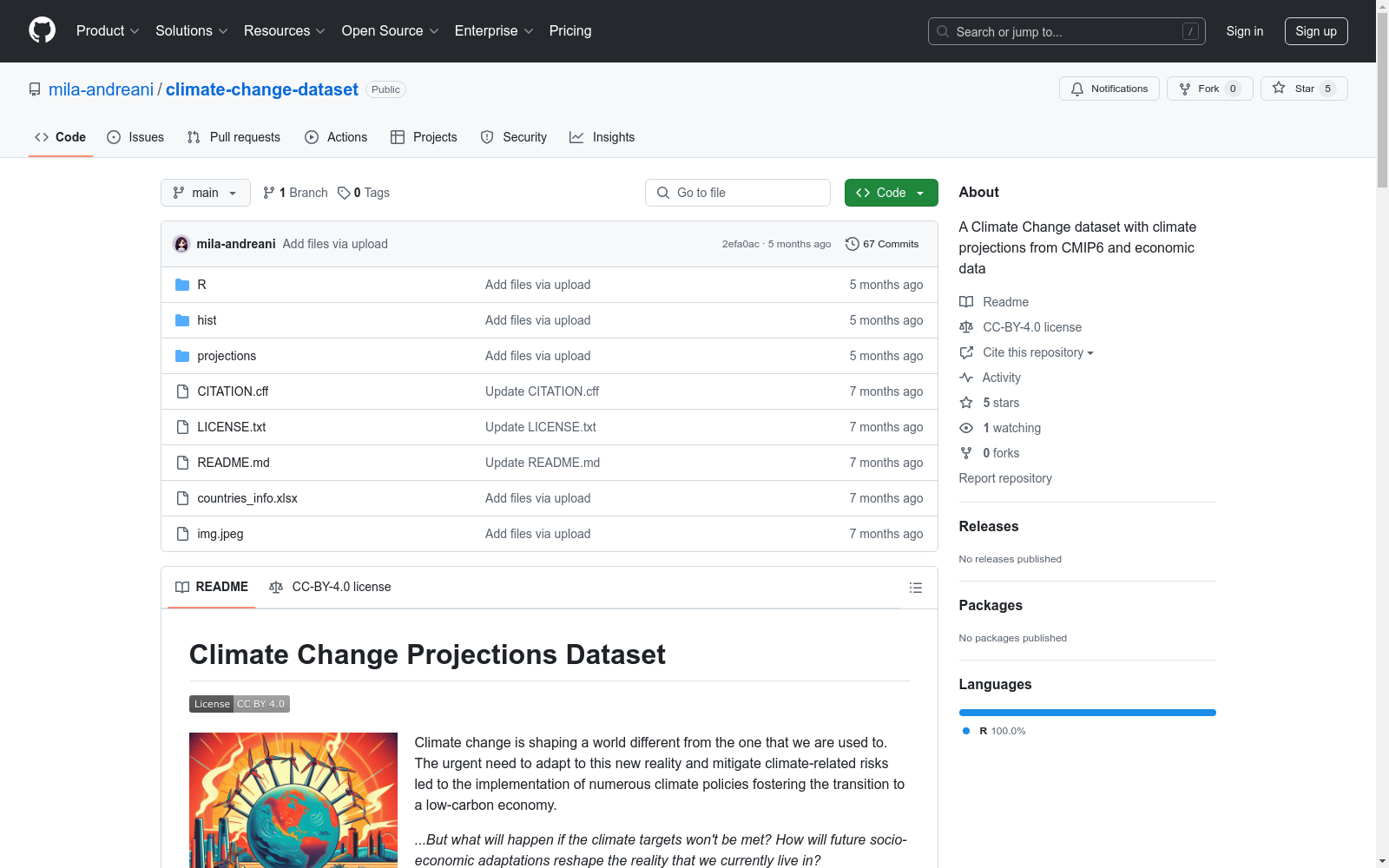Screen dimensions: 1389x868
Task: Click the Sign in link
Action: [1245, 31]
